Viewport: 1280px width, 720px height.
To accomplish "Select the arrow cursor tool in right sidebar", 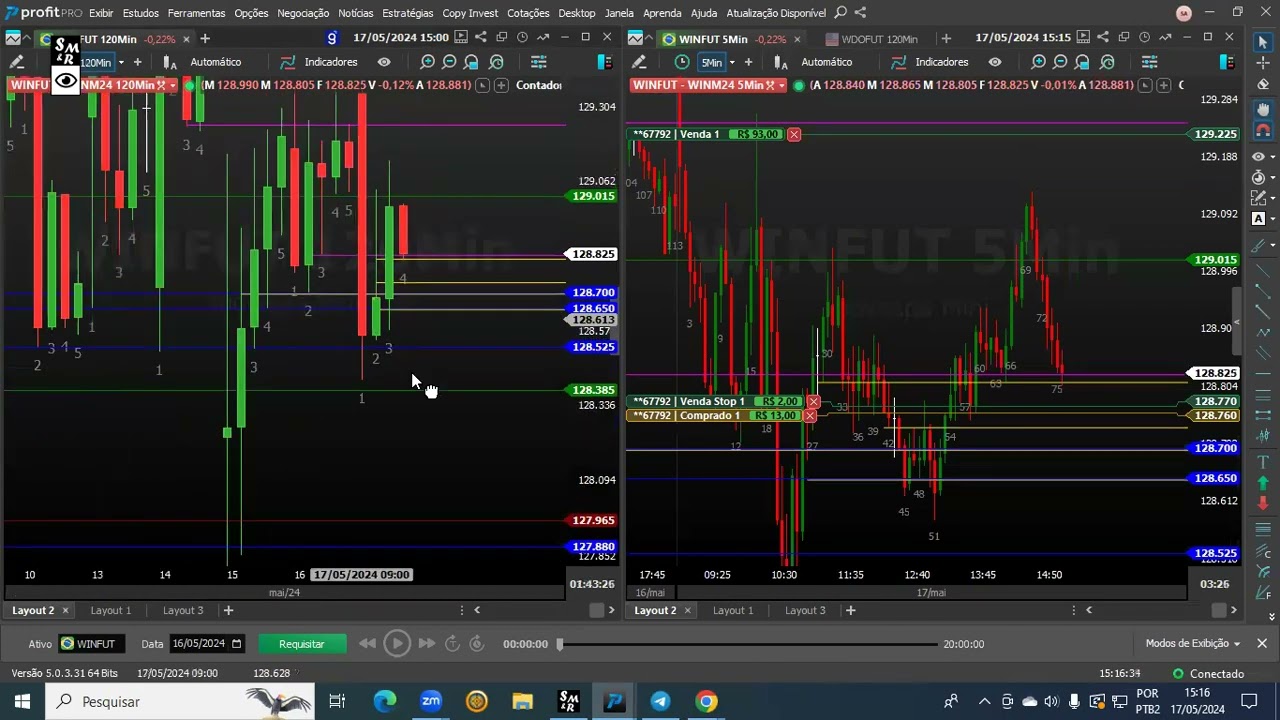I will [x=1262, y=42].
